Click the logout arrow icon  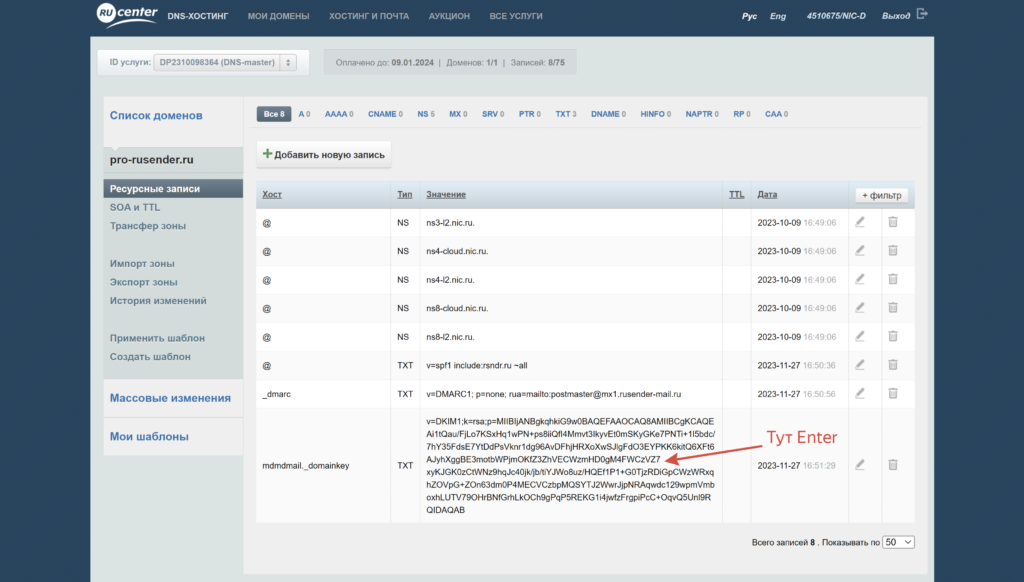tap(921, 14)
